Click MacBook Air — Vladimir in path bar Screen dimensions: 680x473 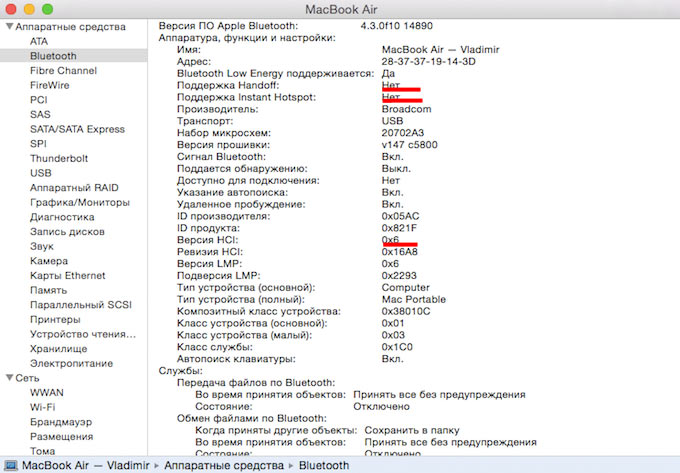pyautogui.click(x=85, y=466)
